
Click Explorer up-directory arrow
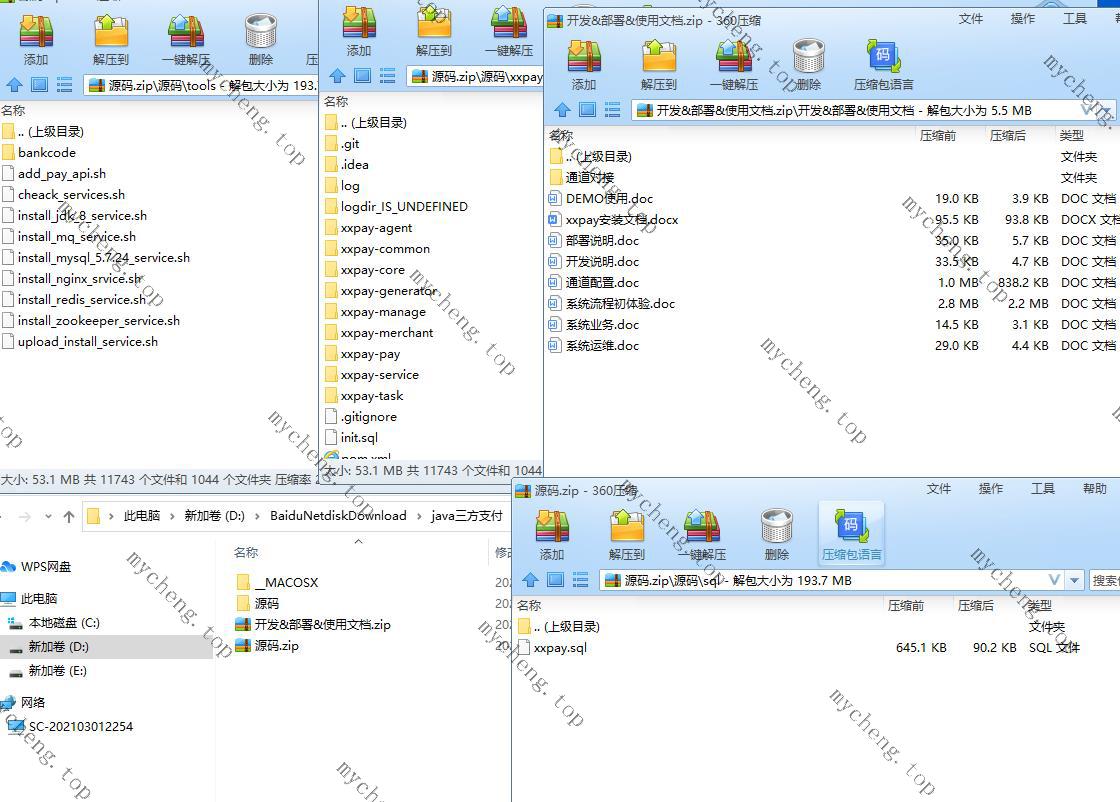[x=69, y=516]
